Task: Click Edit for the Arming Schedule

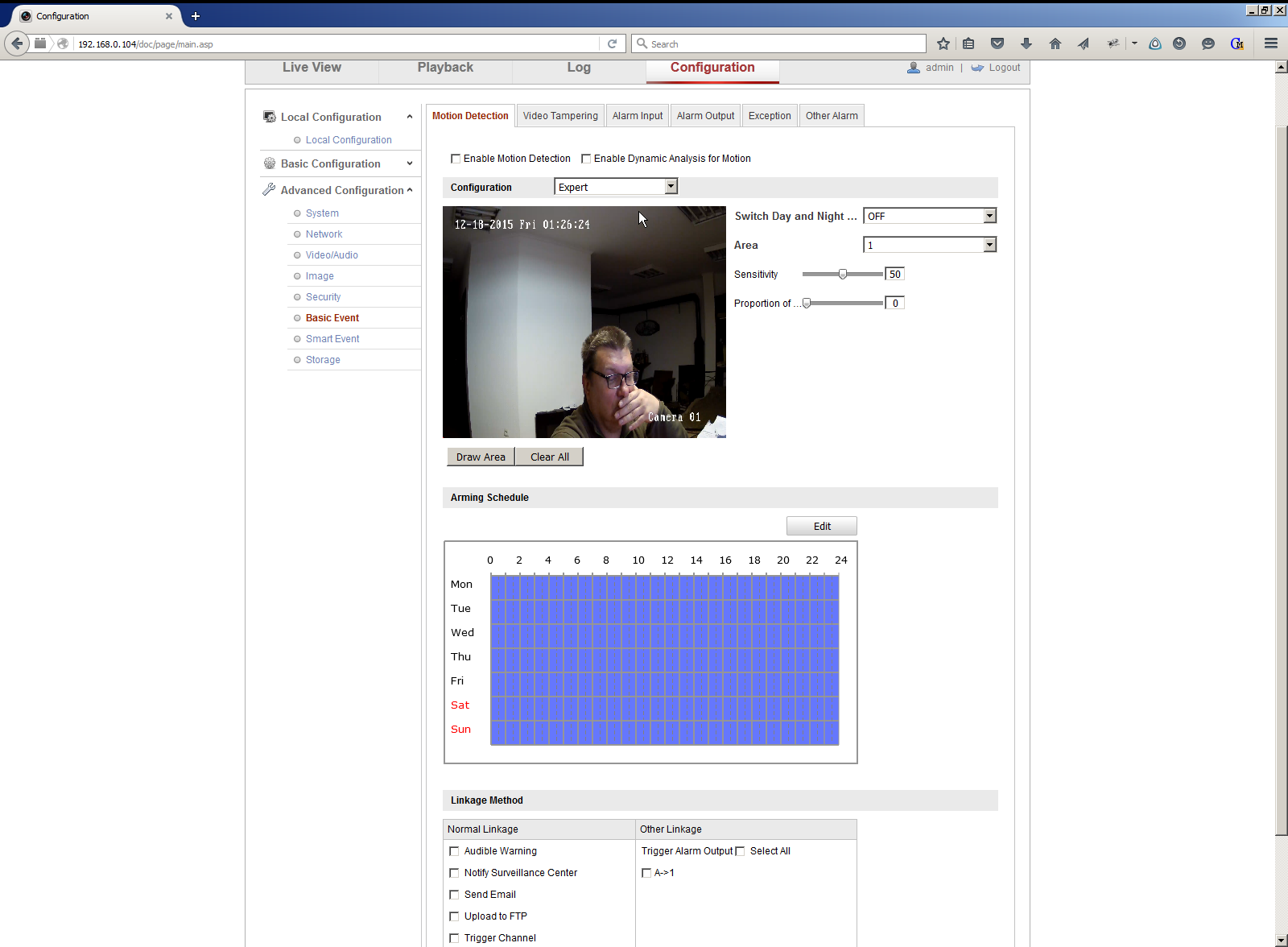Action: (x=822, y=526)
